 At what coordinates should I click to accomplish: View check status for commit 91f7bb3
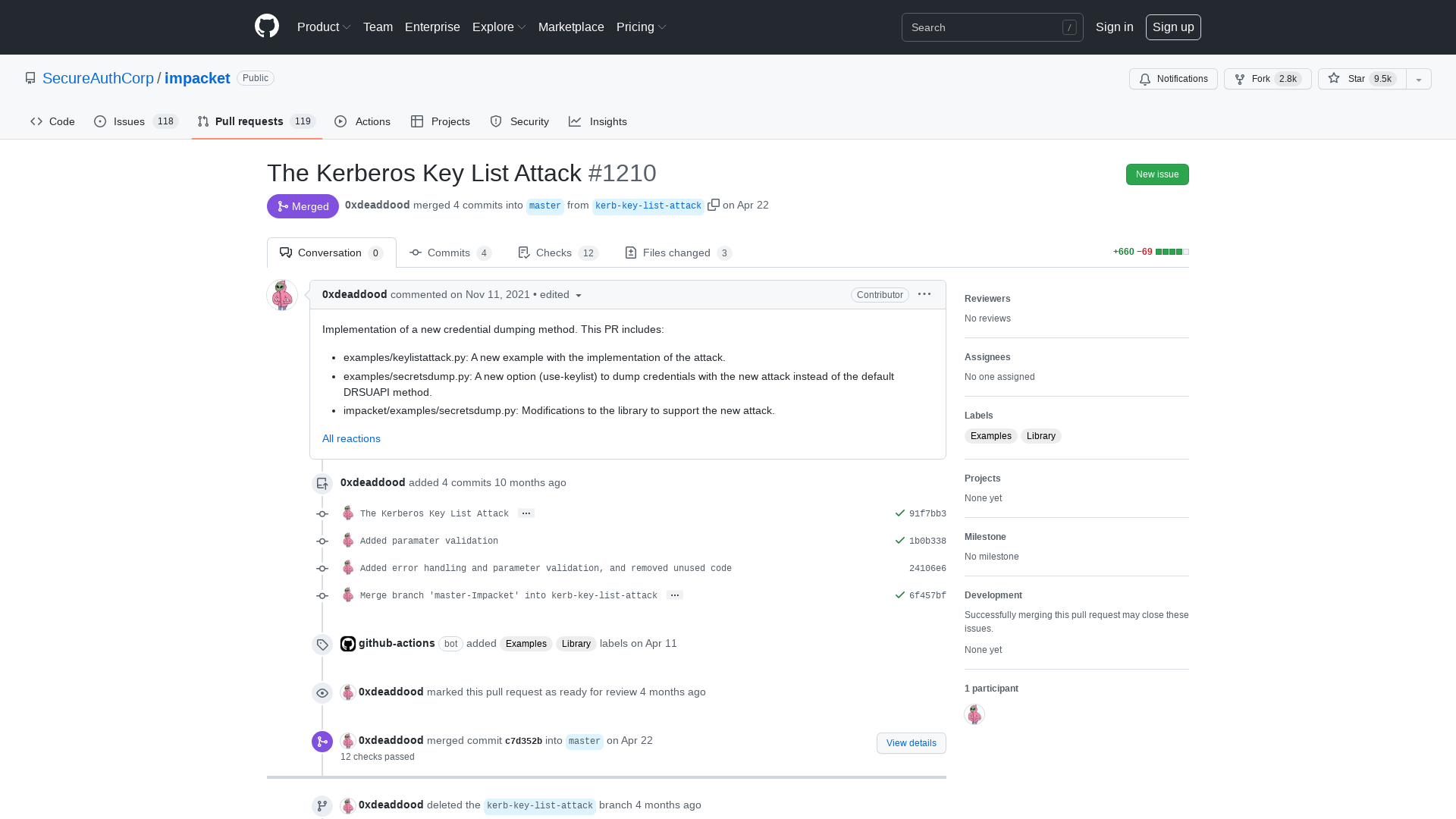[x=900, y=513]
